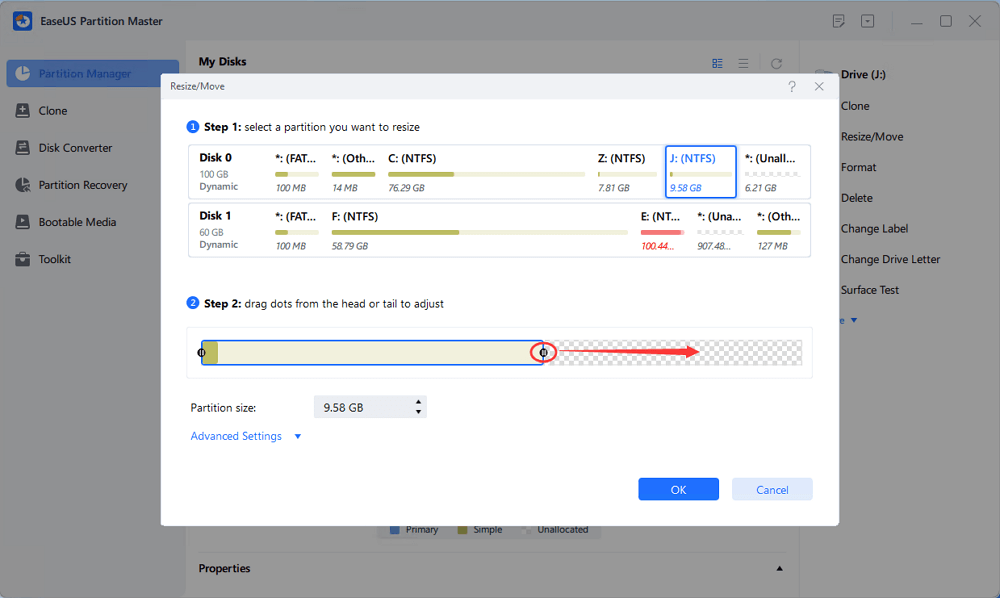Click the circled right handle on partition bar

point(544,352)
